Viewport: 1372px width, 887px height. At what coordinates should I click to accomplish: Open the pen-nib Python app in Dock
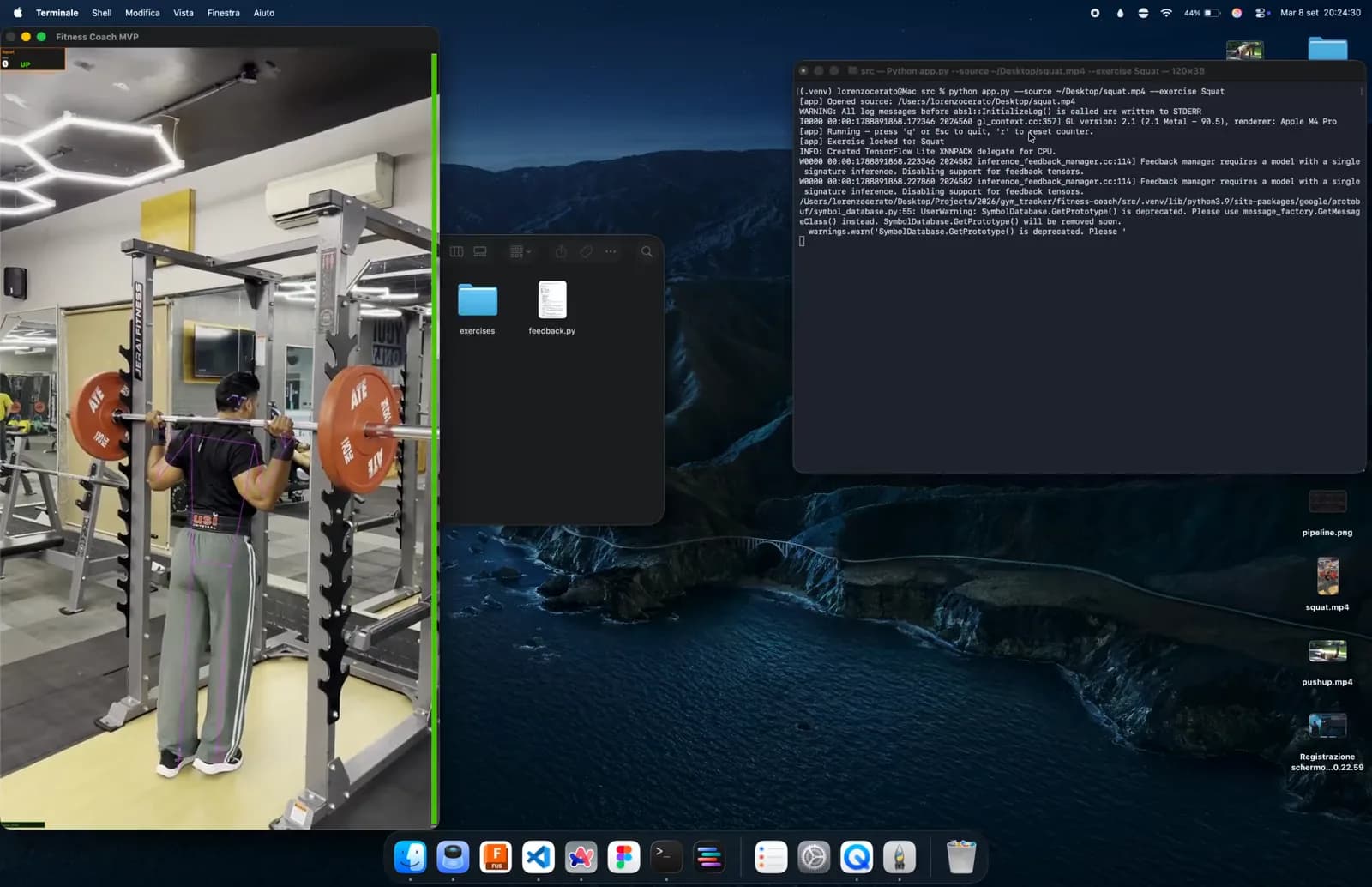[900, 856]
